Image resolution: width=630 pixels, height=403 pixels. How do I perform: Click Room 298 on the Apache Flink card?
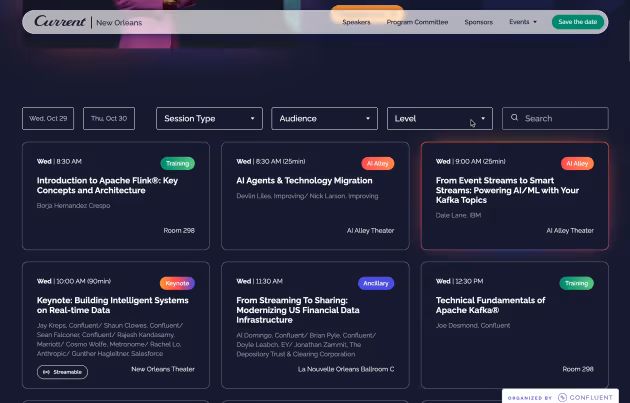(x=179, y=231)
